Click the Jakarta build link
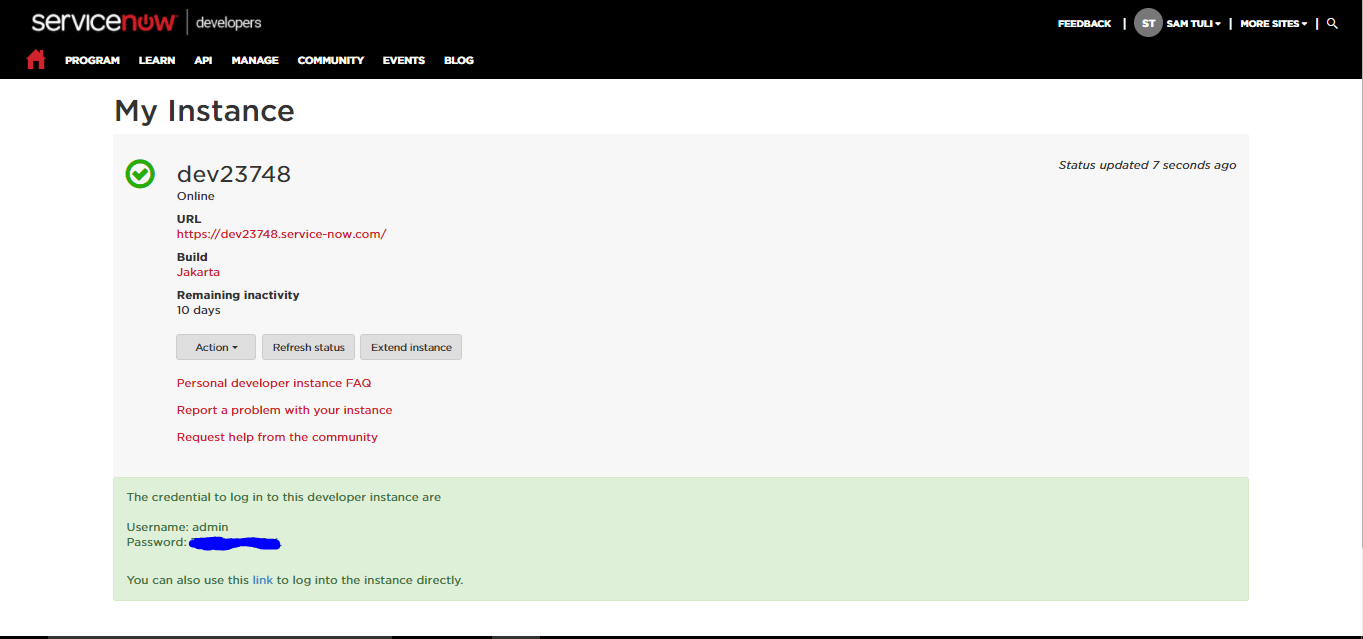 [x=198, y=272]
